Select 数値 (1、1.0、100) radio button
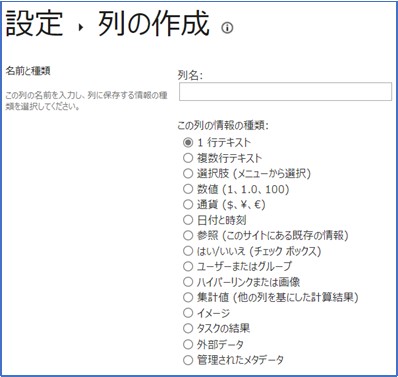The width and height of the screenshot is (398, 377). coord(188,189)
